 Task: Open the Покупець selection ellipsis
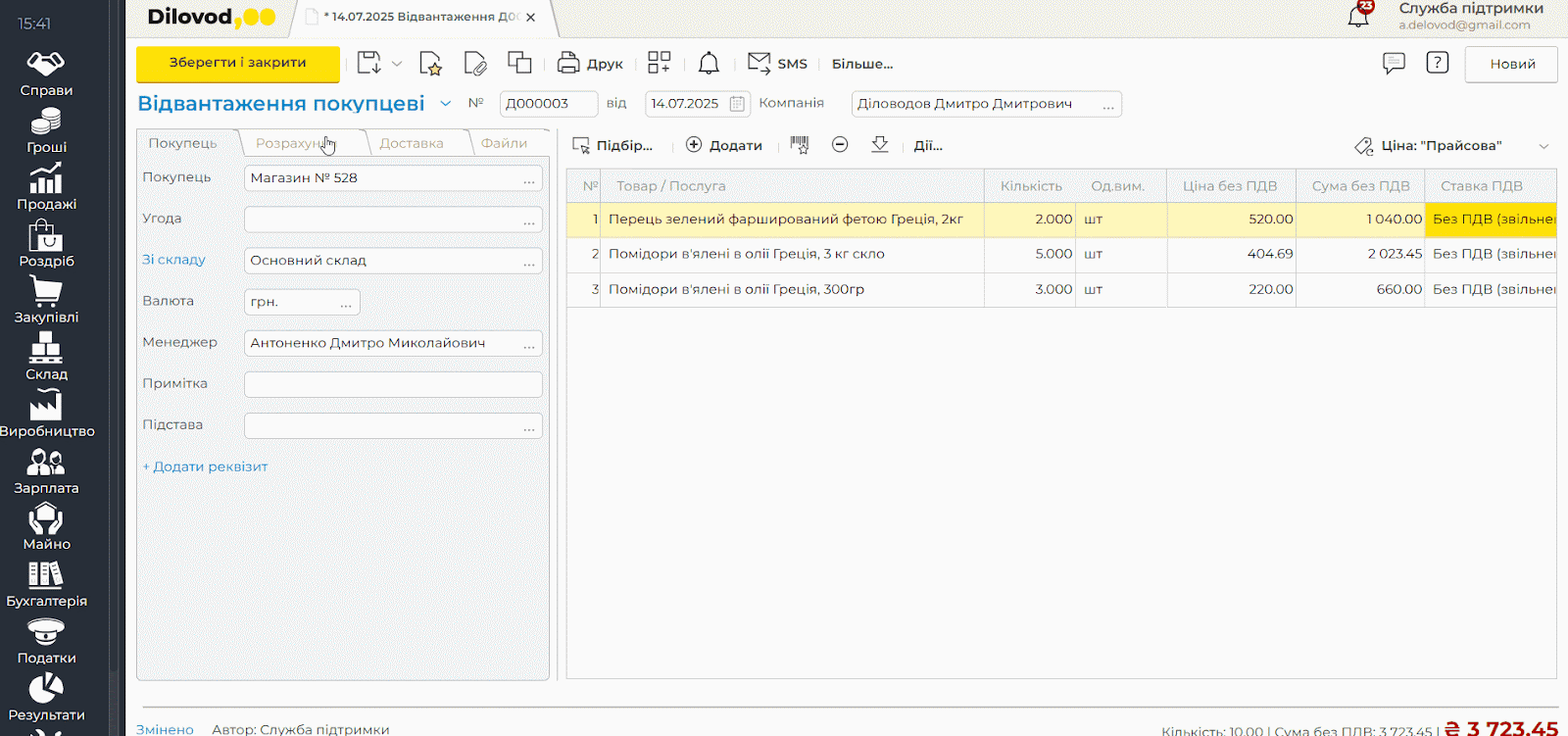click(529, 179)
